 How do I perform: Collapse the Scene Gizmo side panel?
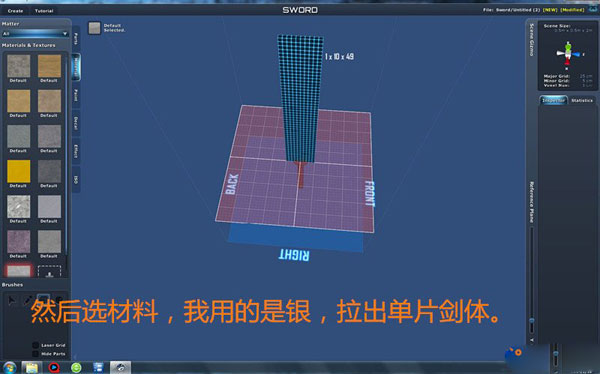(x=532, y=40)
